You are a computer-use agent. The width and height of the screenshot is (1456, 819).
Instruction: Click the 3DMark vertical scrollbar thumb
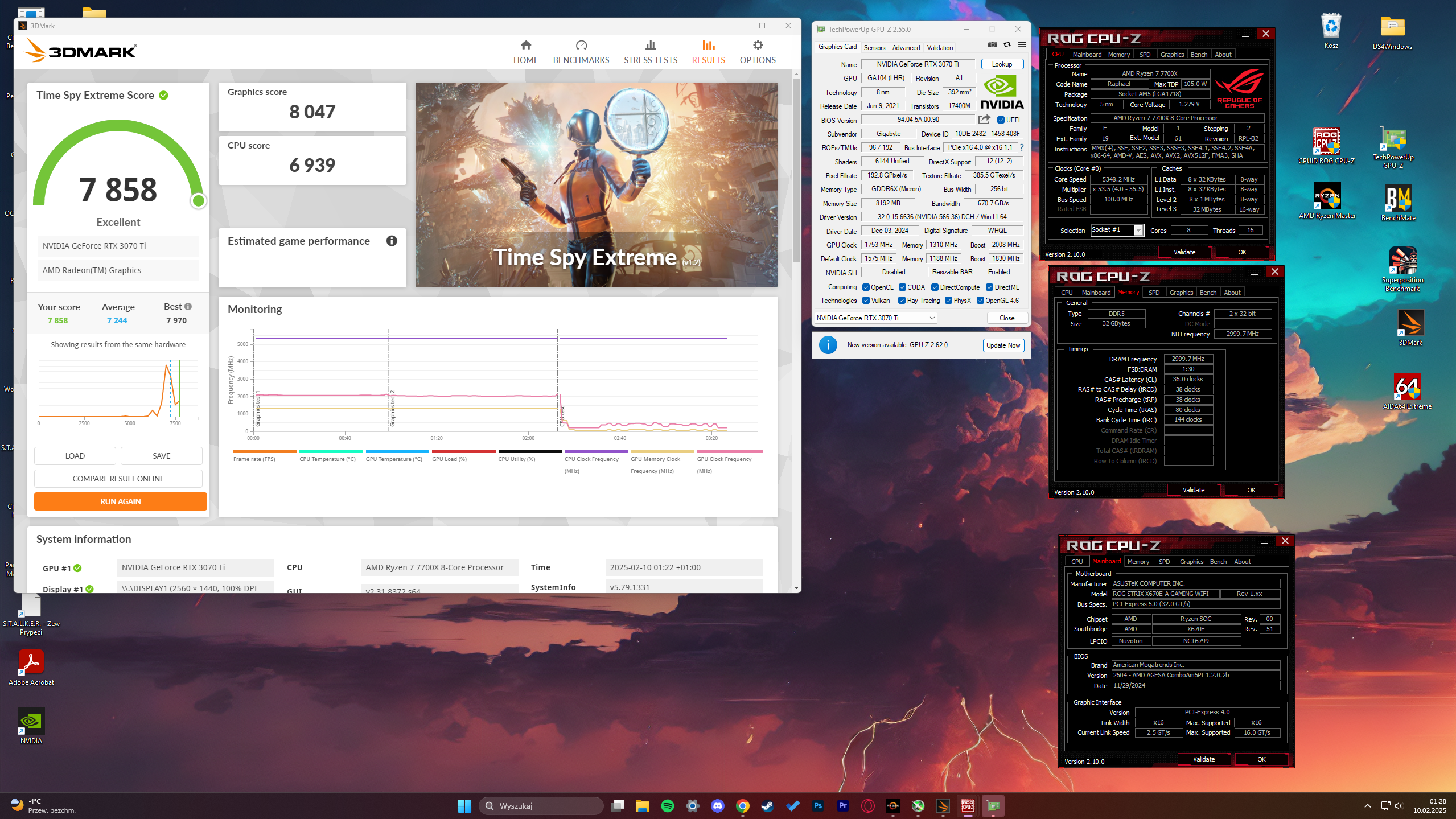[796, 171]
